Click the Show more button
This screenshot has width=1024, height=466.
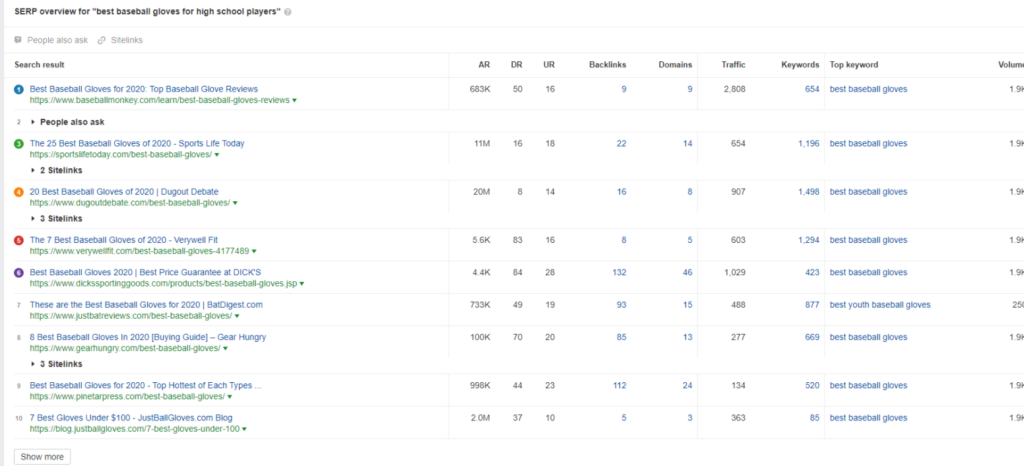click(42, 457)
